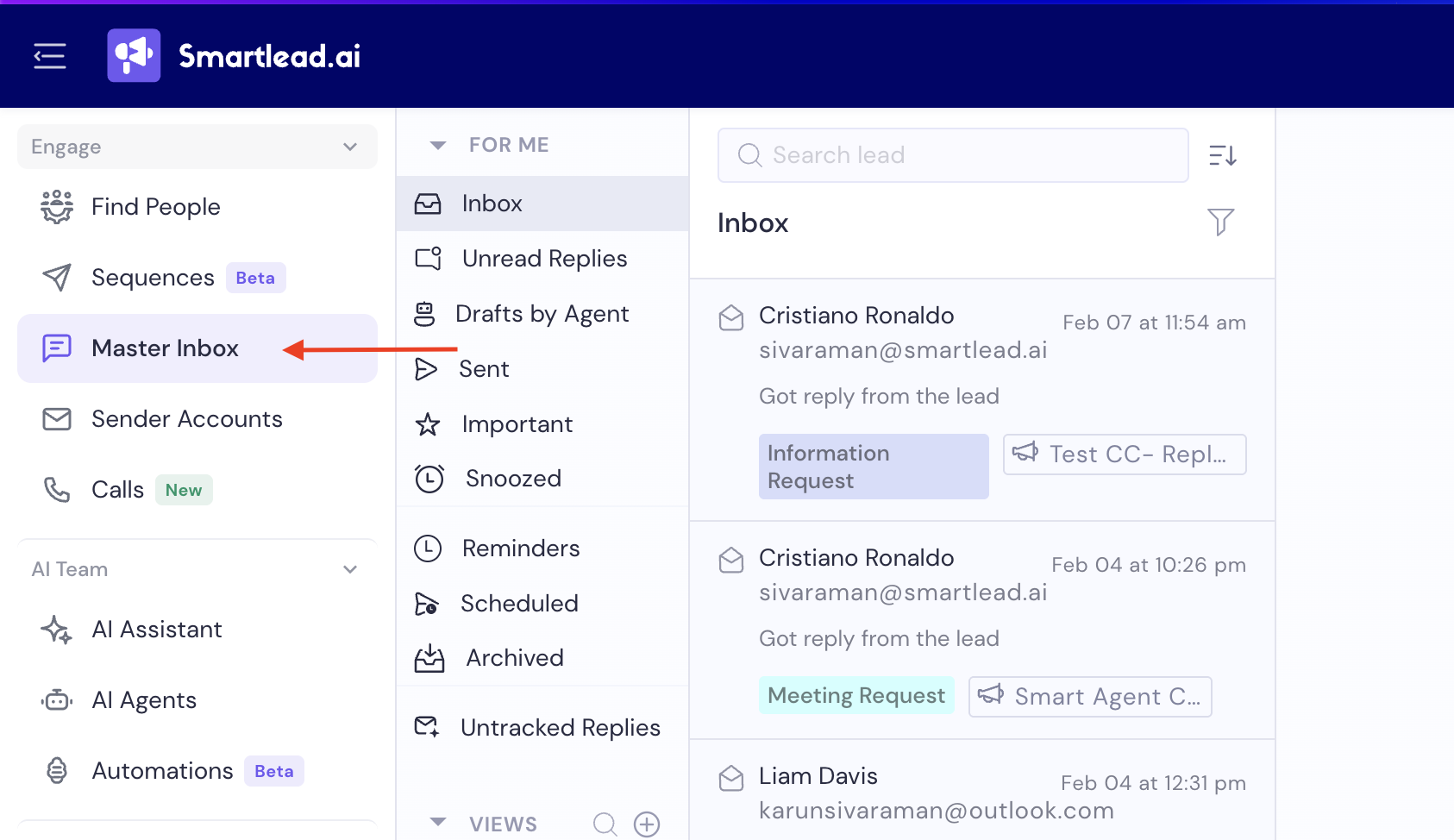The height and width of the screenshot is (840, 1454).
Task: Search views with the magnifier icon
Action: pyautogui.click(x=605, y=824)
